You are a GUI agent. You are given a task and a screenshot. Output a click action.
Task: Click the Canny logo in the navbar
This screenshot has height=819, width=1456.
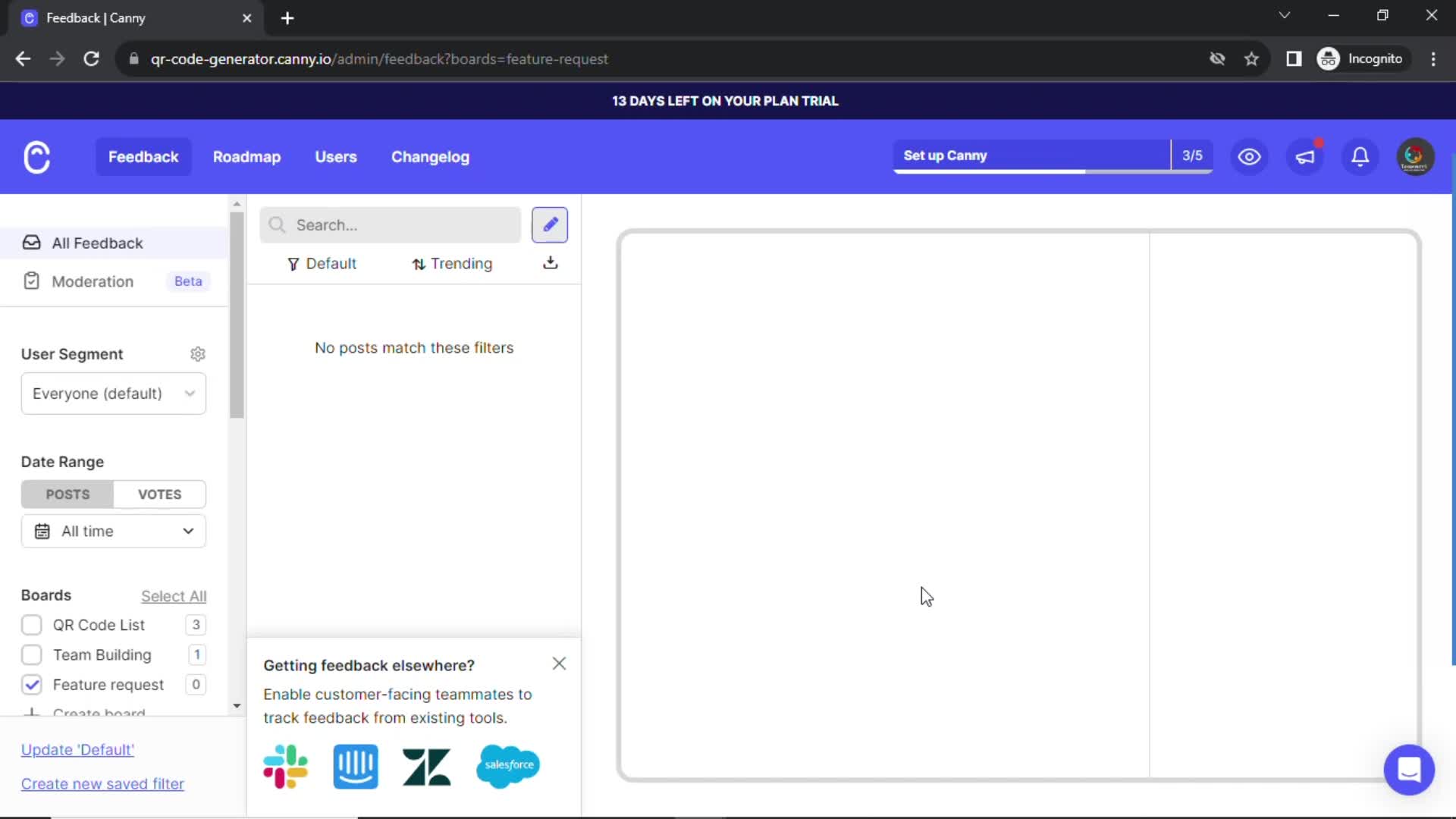coord(36,156)
